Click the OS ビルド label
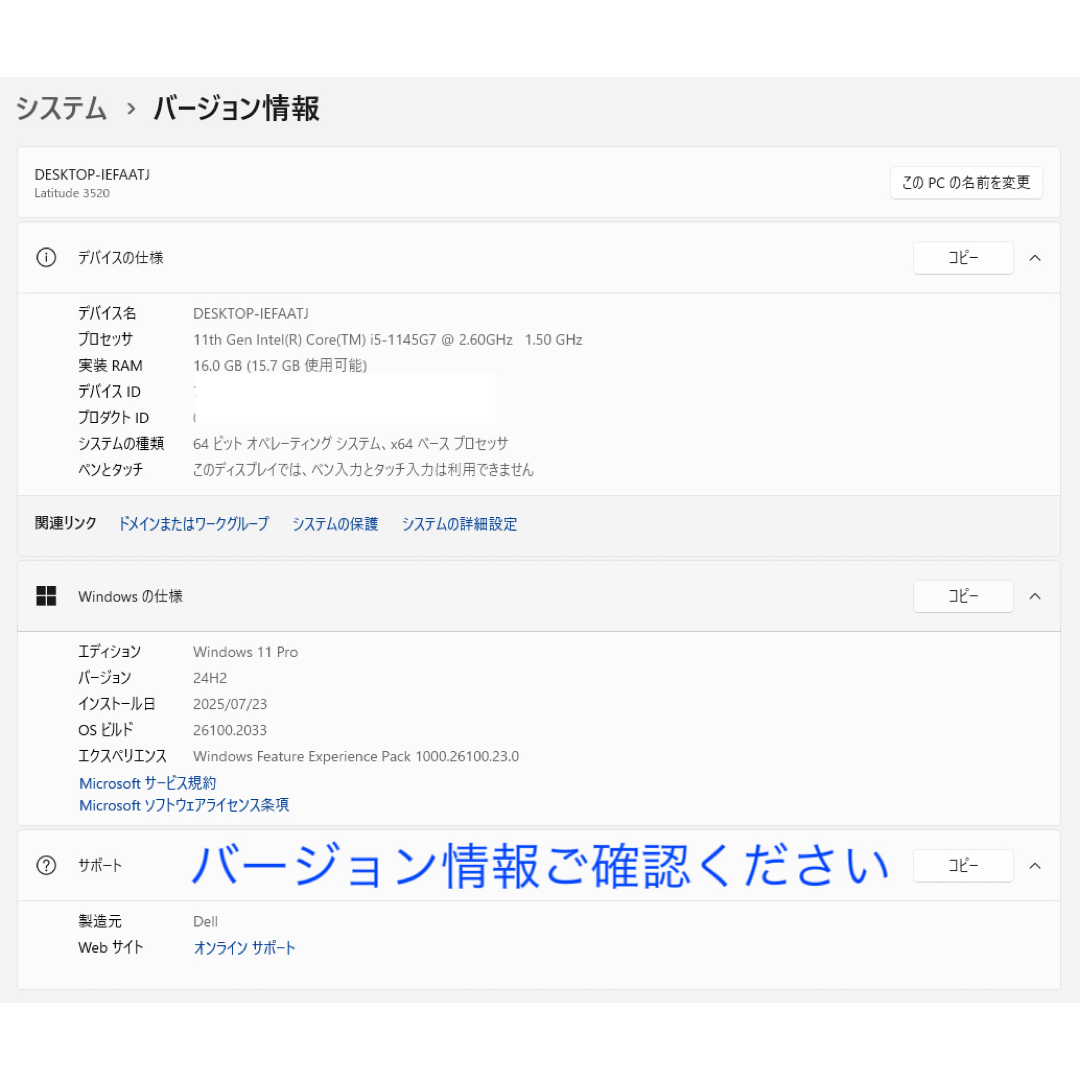The image size is (1080, 1080). tap(105, 729)
